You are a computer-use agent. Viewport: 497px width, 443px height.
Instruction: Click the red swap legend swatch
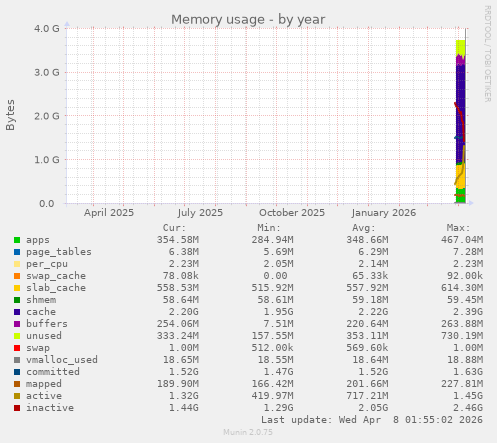(x=17, y=348)
